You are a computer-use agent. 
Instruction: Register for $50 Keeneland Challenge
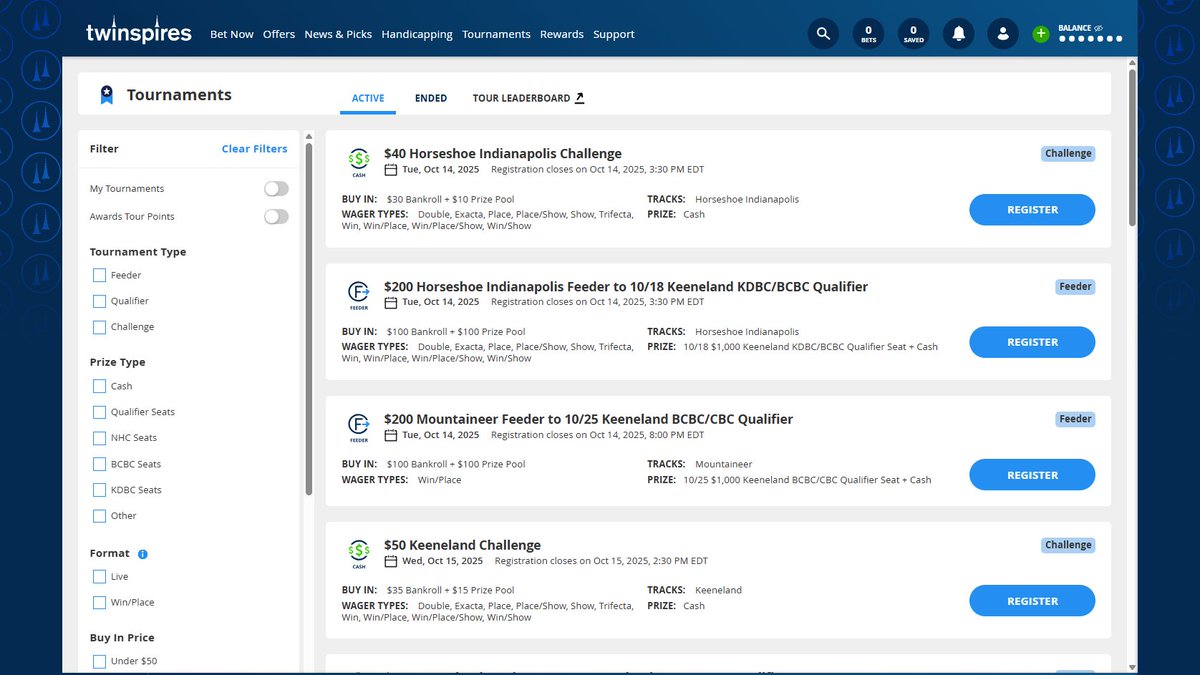(x=1032, y=601)
